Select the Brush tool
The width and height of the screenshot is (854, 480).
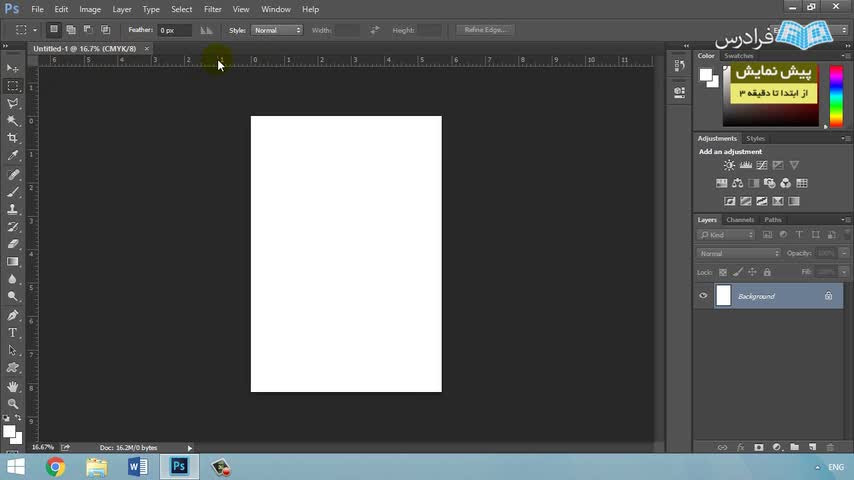pyautogui.click(x=13, y=192)
